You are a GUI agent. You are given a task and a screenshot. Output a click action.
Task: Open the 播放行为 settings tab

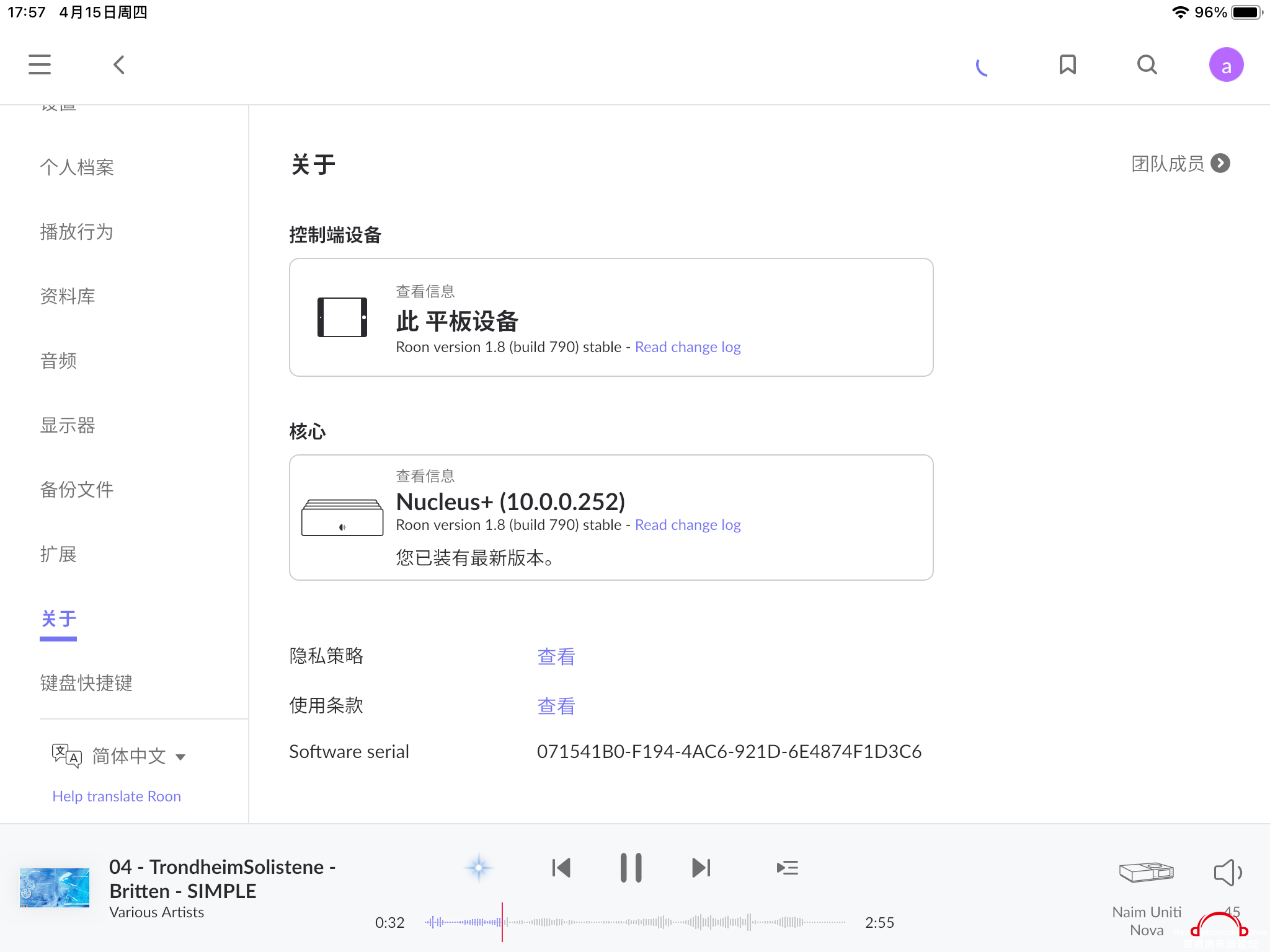(x=77, y=232)
